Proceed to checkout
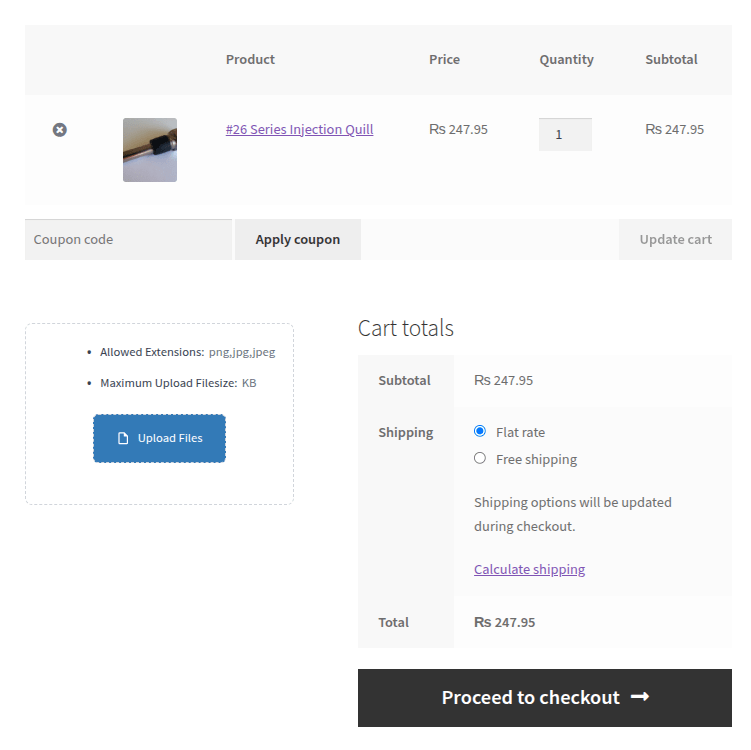This screenshot has width=751, height=750. (x=545, y=698)
